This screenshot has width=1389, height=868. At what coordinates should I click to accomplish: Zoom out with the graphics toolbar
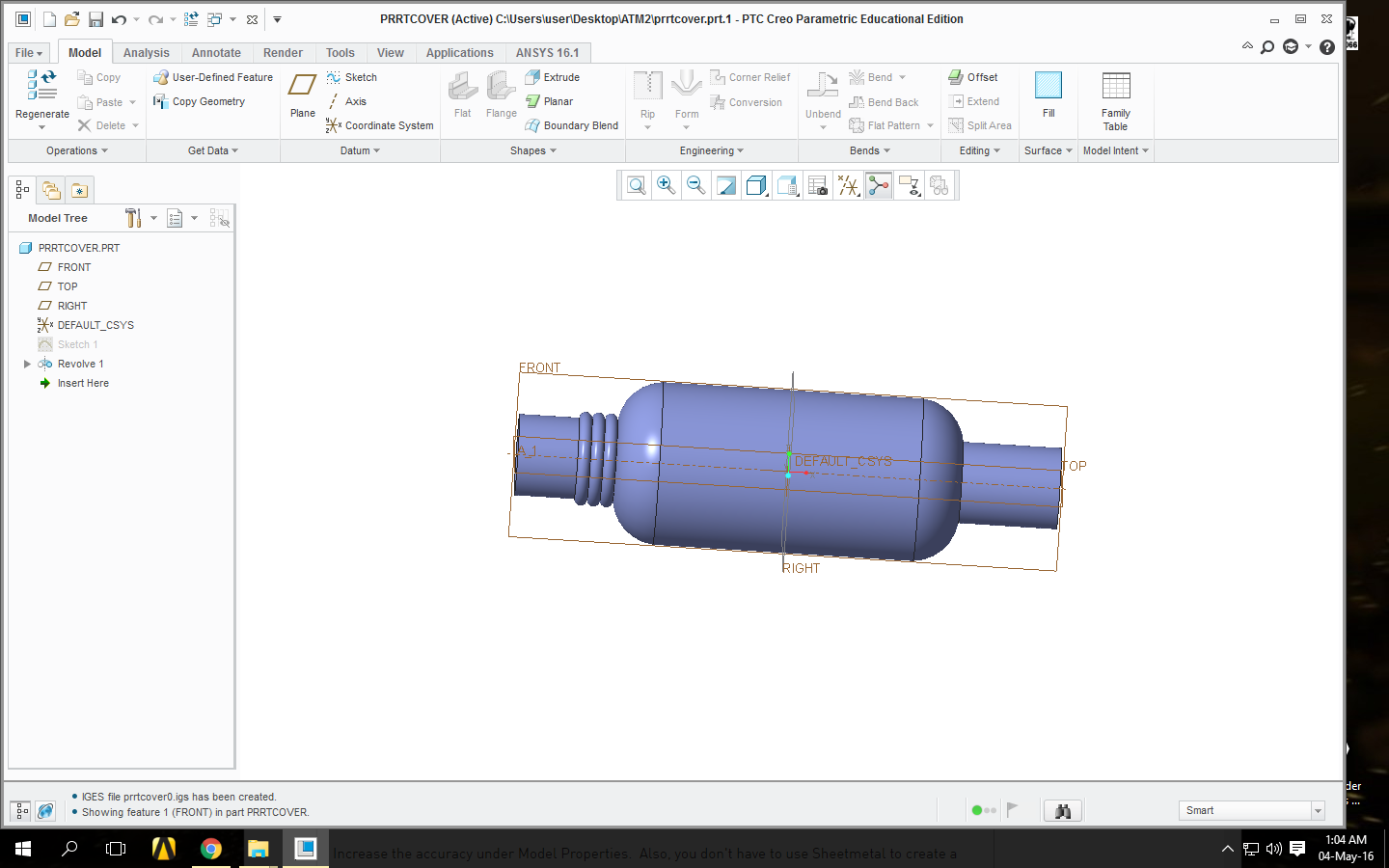point(695,185)
